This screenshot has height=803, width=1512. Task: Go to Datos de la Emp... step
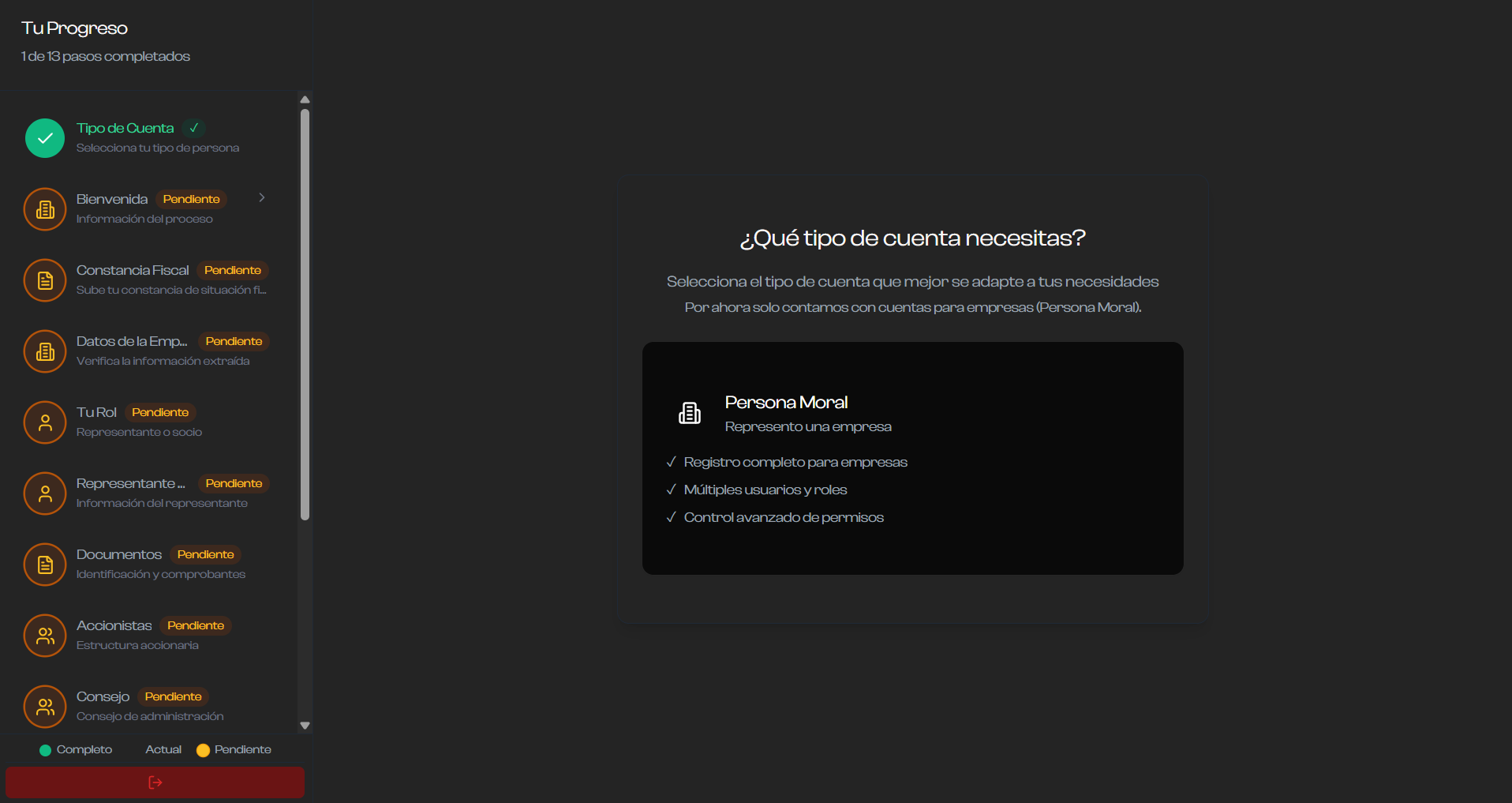pos(148,351)
